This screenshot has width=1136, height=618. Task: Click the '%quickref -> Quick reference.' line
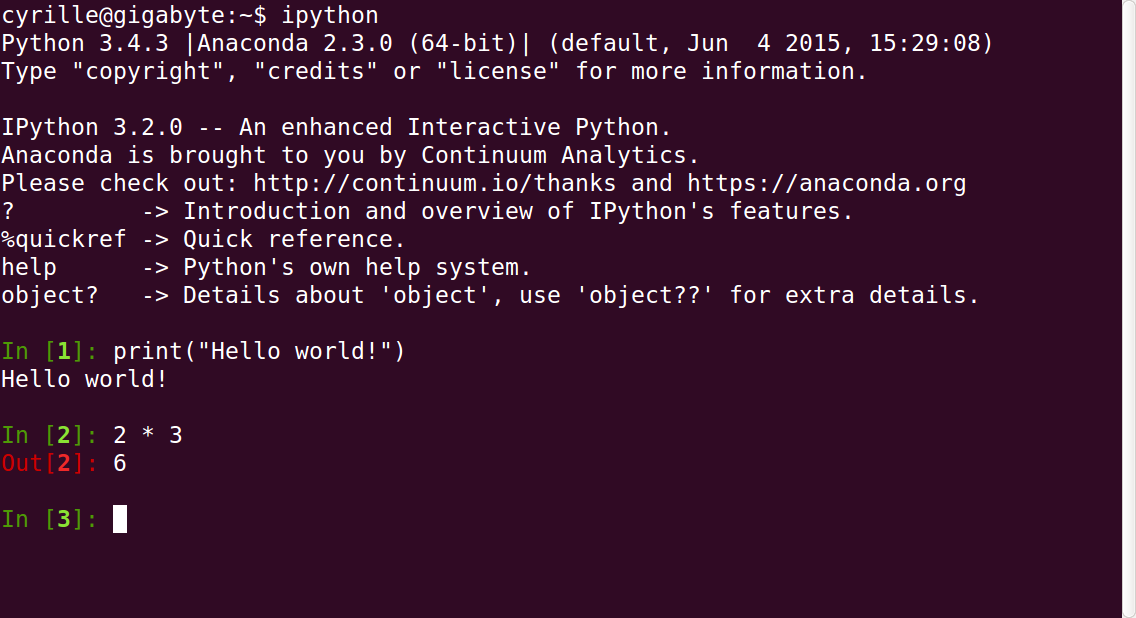(203, 240)
